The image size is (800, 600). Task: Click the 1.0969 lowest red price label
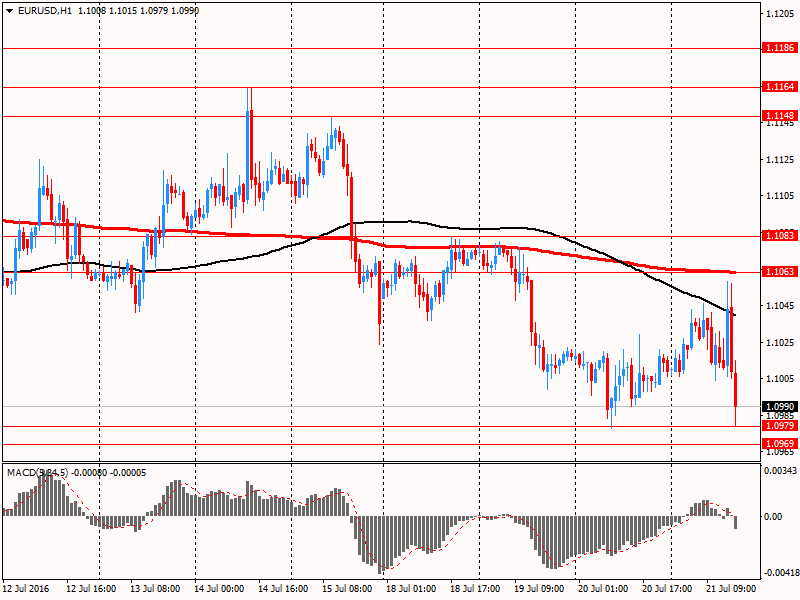click(x=779, y=443)
